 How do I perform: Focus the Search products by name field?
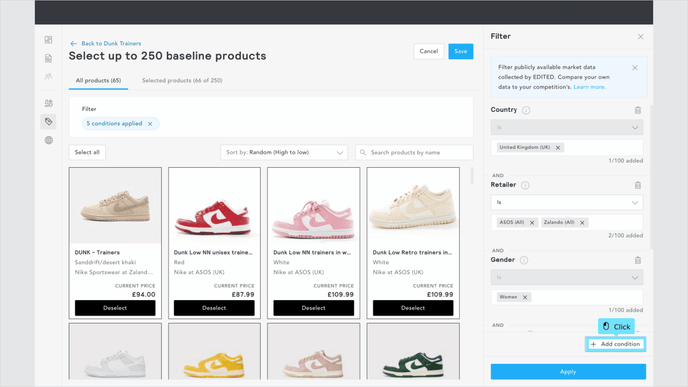(x=414, y=152)
